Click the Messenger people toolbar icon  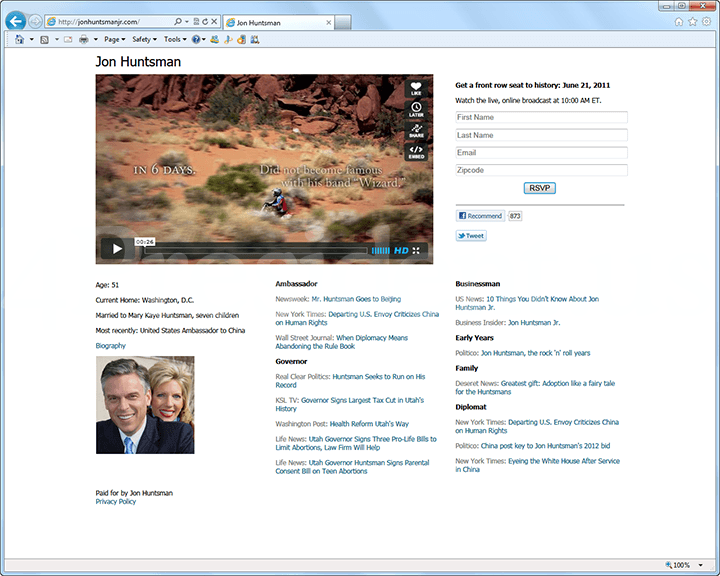(214, 40)
